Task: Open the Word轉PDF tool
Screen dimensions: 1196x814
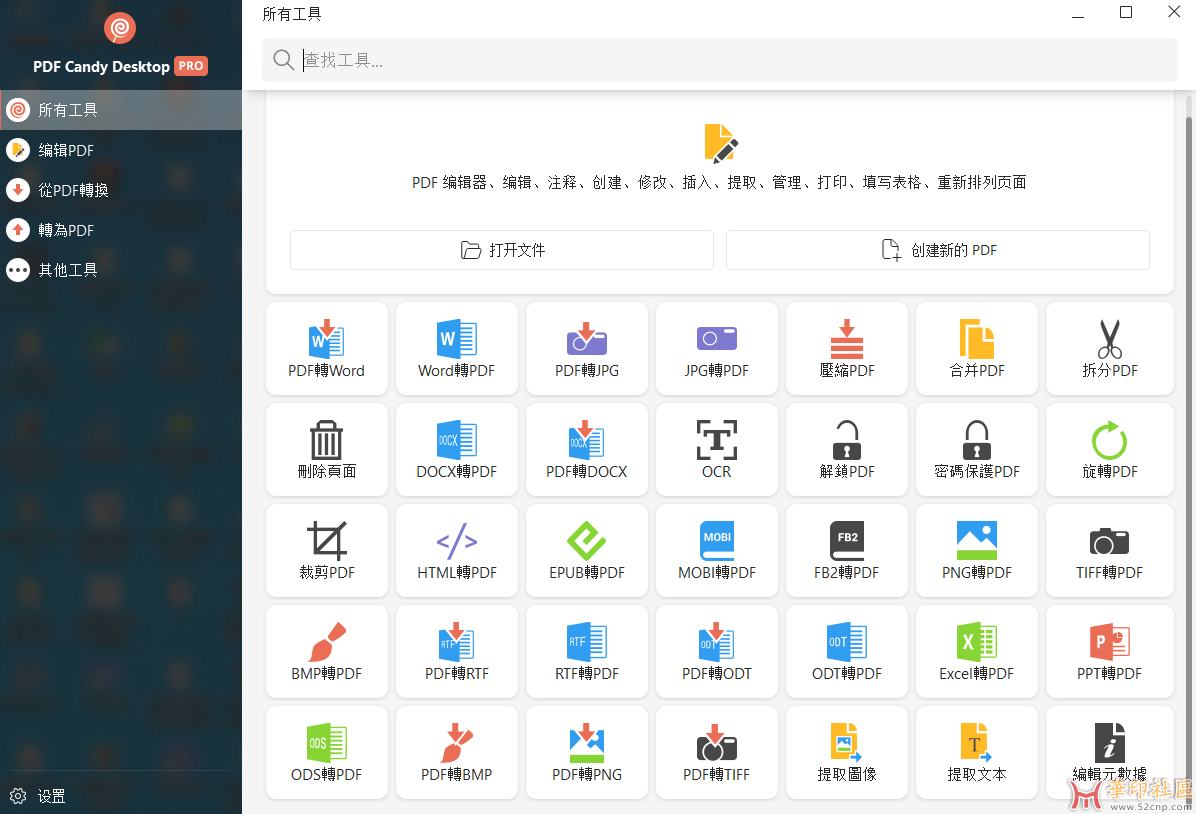Action: click(456, 349)
